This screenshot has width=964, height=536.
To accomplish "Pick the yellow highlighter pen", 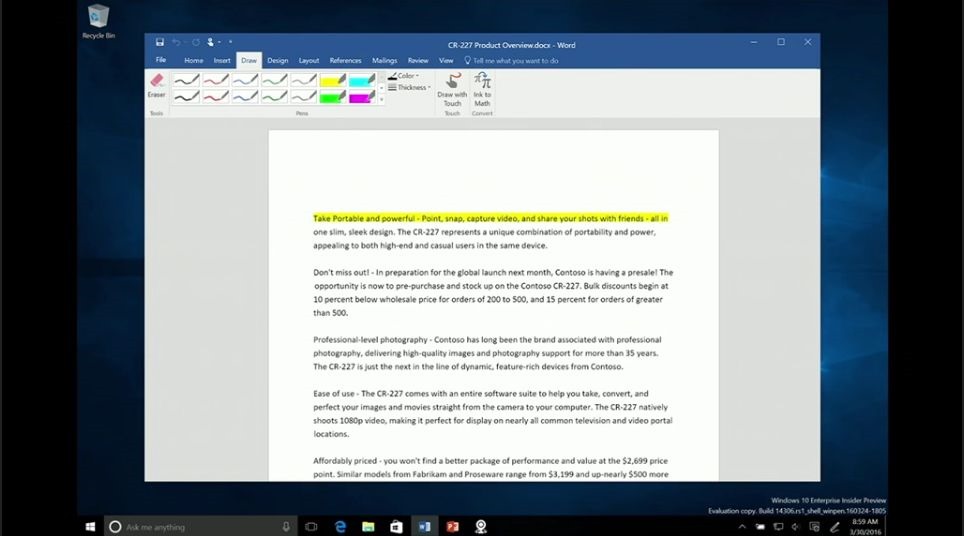I will [333, 79].
